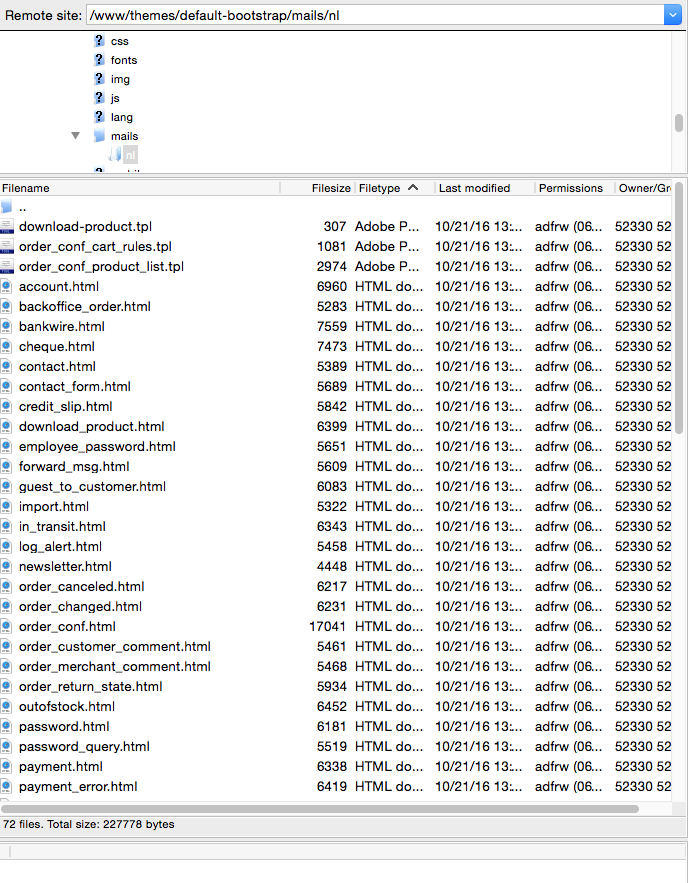Select file name order_canceled.html
The height and width of the screenshot is (883, 688).
(82, 587)
